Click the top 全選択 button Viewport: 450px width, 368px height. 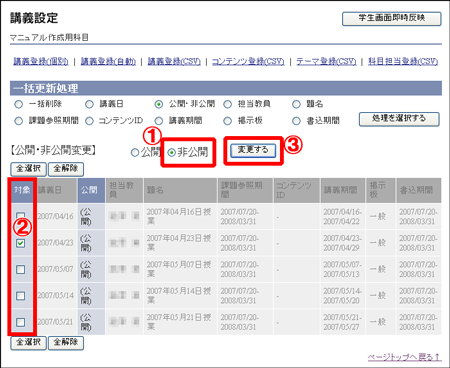click(28, 169)
